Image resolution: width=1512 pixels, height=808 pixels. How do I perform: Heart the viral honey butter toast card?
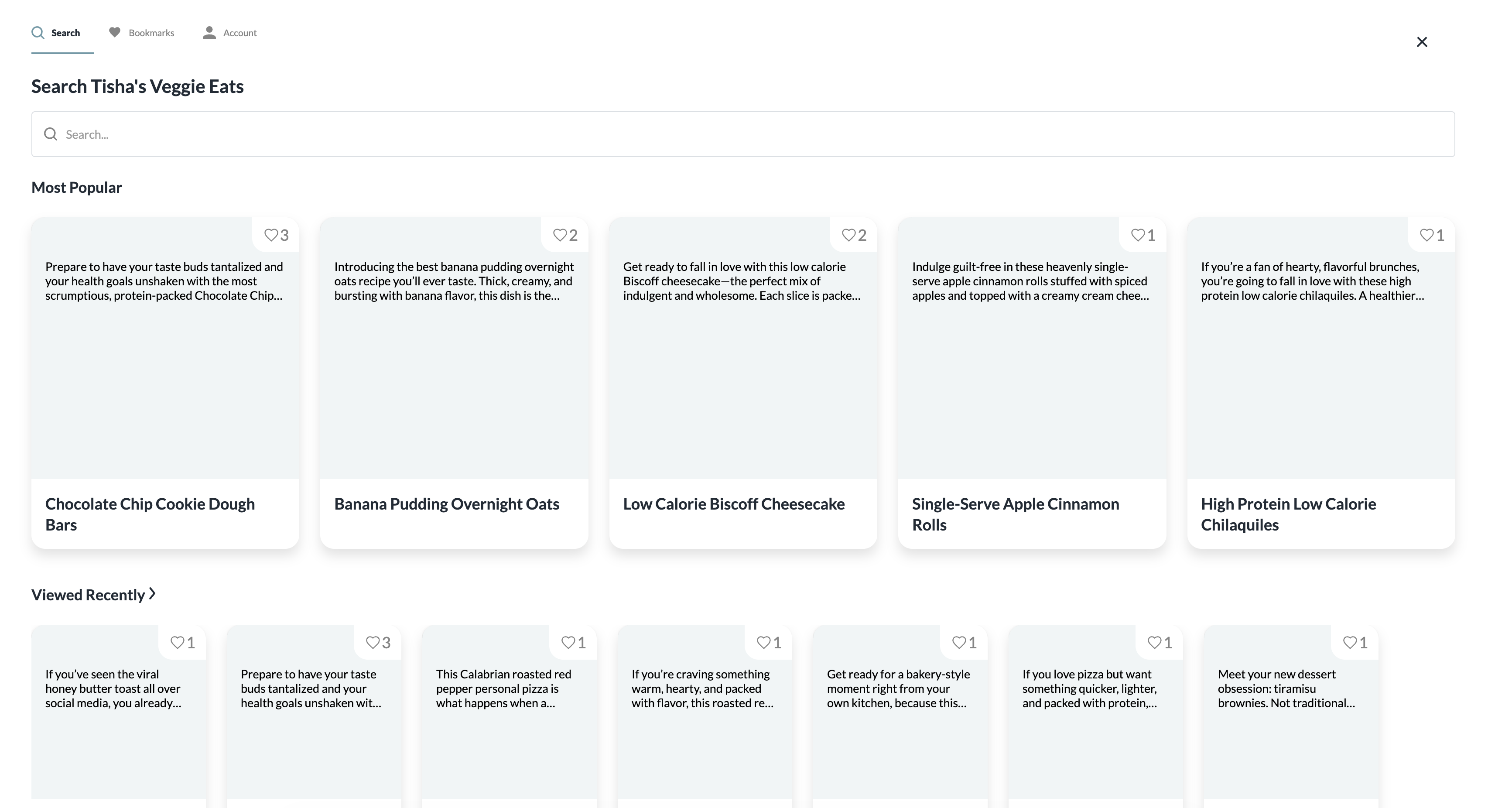177,643
